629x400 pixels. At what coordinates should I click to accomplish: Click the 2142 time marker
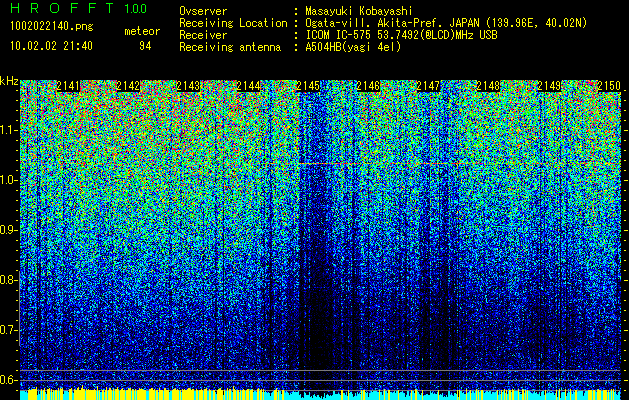128,86
